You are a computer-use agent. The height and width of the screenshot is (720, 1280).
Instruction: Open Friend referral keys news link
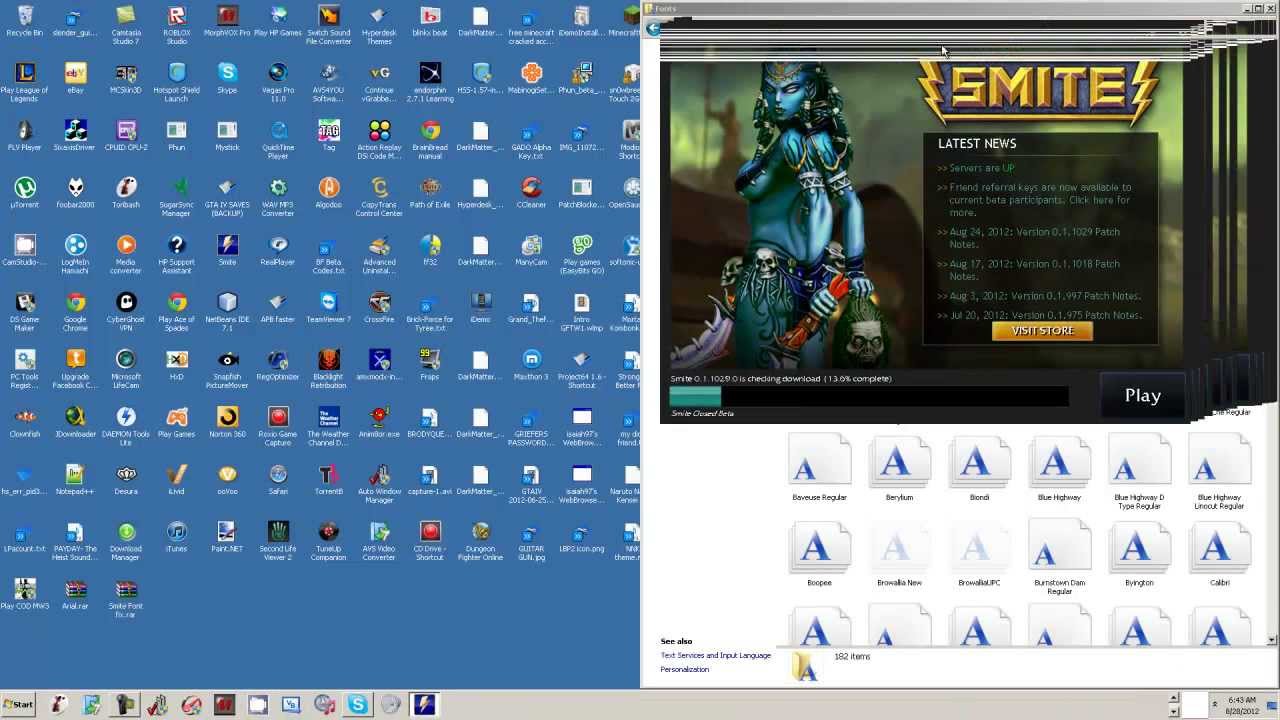pos(1040,200)
